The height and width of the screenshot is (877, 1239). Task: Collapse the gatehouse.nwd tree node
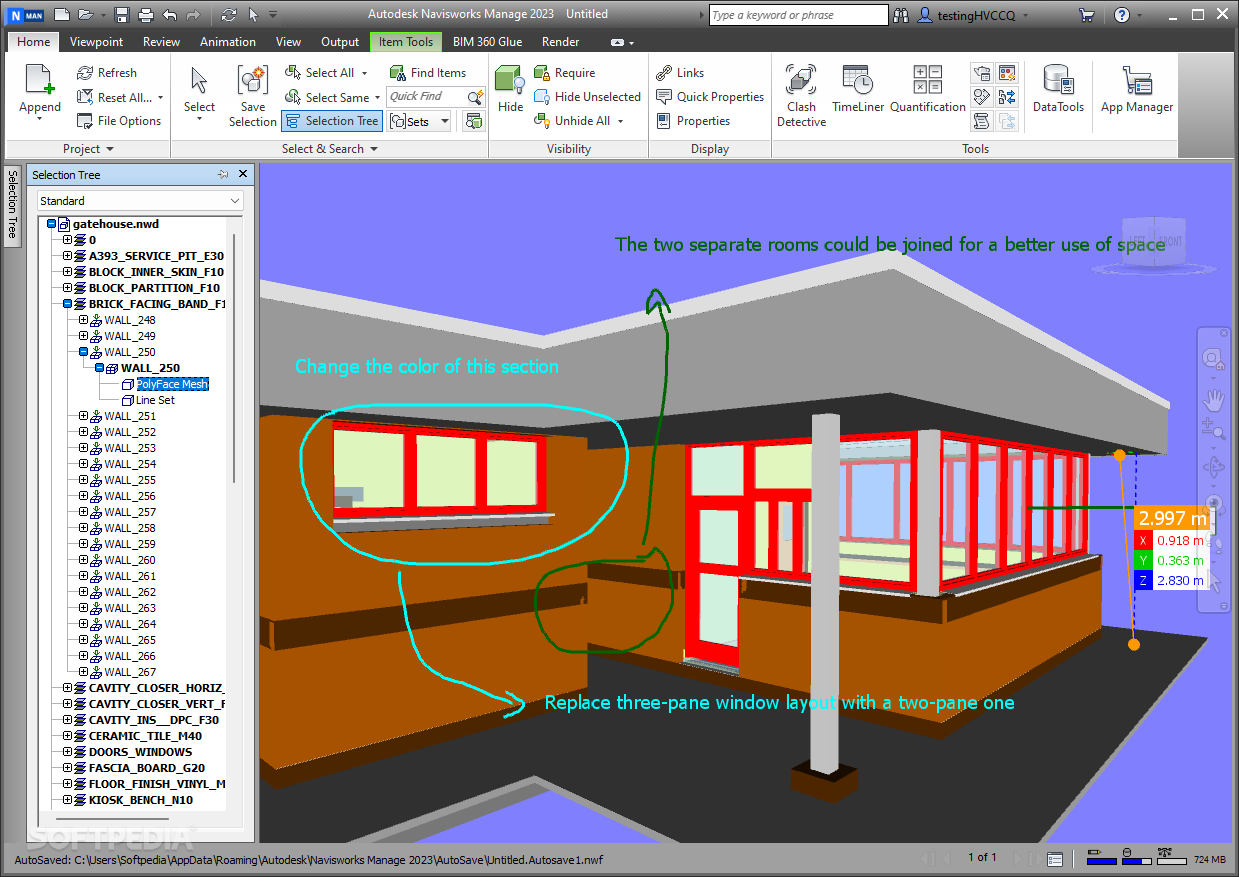pyautogui.click(x=52, y=224)
